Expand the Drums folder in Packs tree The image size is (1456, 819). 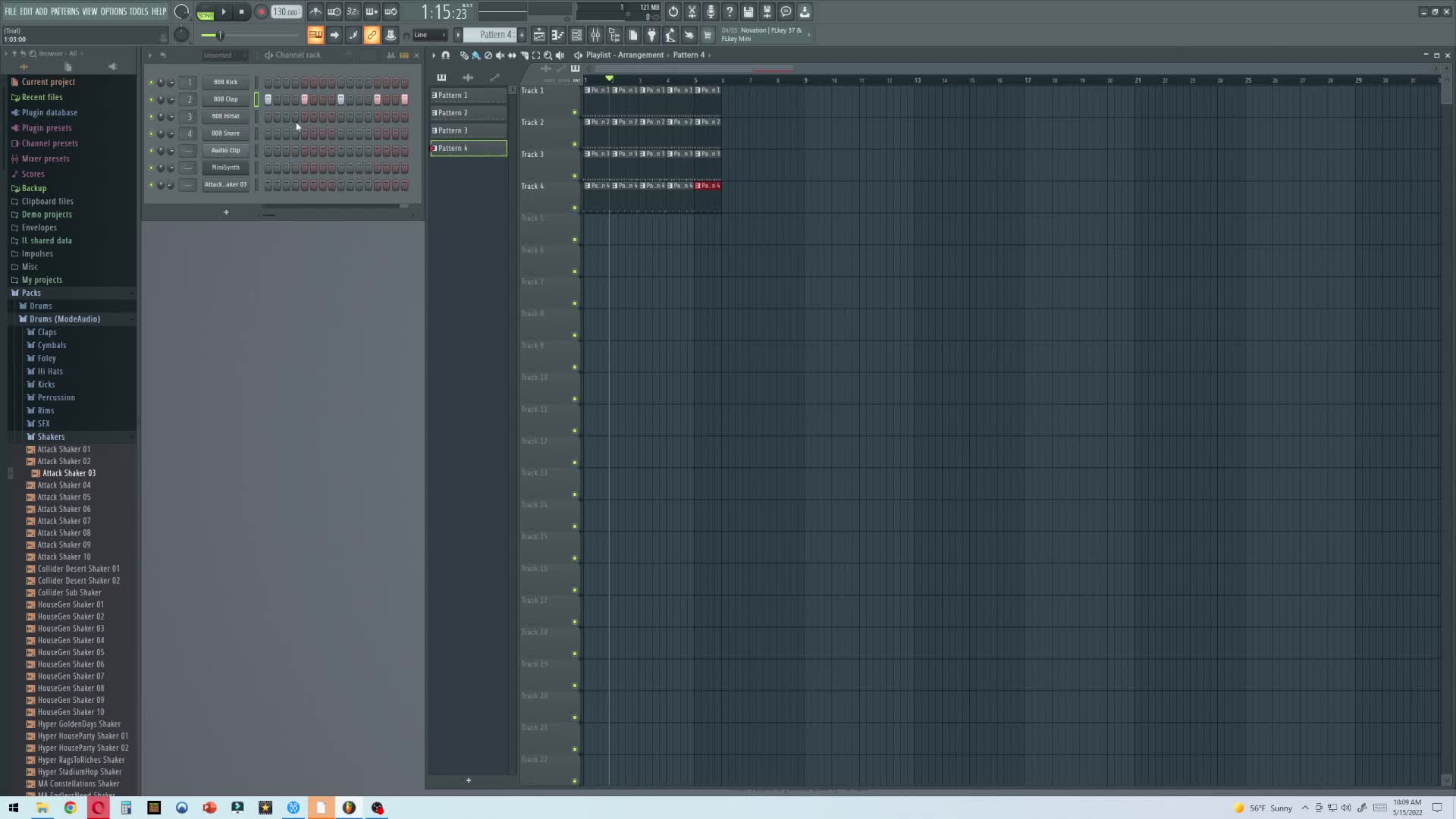40,306
